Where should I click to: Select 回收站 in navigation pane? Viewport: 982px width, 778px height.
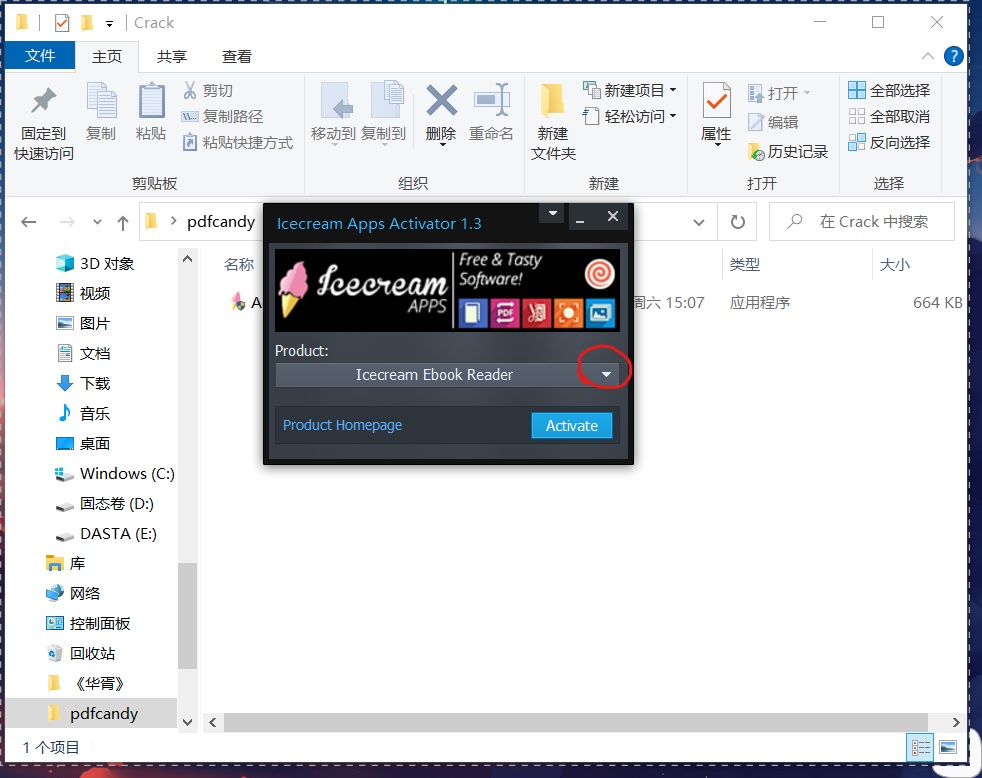[80, 653]
